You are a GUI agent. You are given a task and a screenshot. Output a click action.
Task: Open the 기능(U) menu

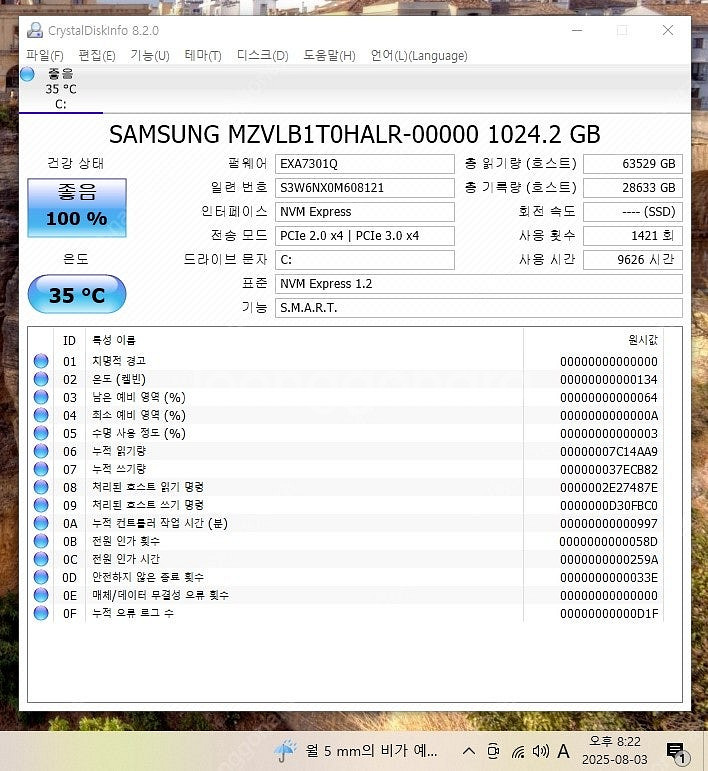pyautogui.click(x=150, y=56)
